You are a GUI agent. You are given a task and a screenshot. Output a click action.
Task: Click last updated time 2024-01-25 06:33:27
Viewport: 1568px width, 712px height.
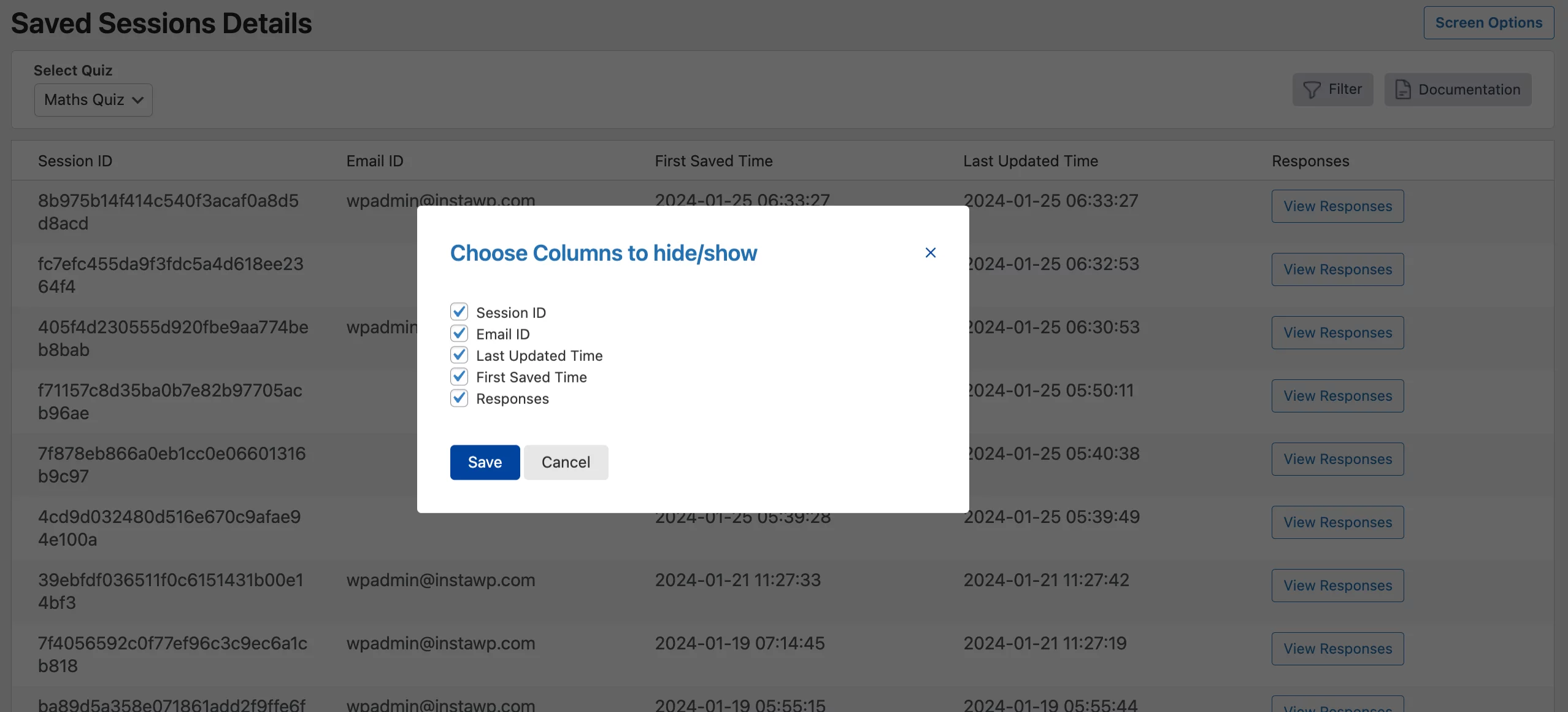click(x=1051, y=201)
